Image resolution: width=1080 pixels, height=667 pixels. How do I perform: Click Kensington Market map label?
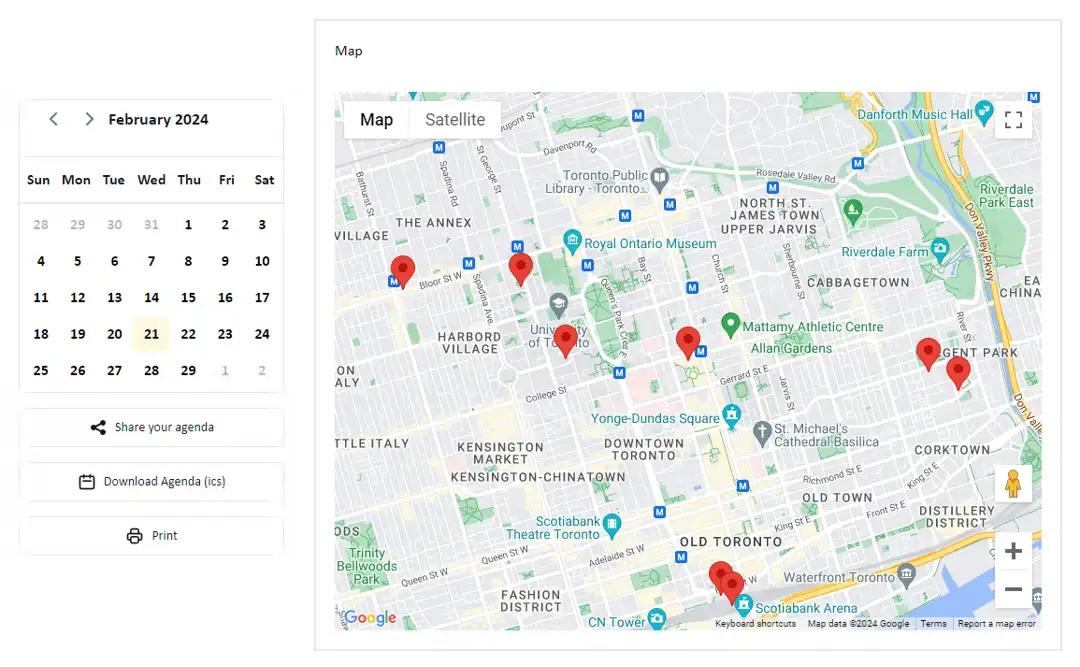pyautogui.click(x=500, y=453)
